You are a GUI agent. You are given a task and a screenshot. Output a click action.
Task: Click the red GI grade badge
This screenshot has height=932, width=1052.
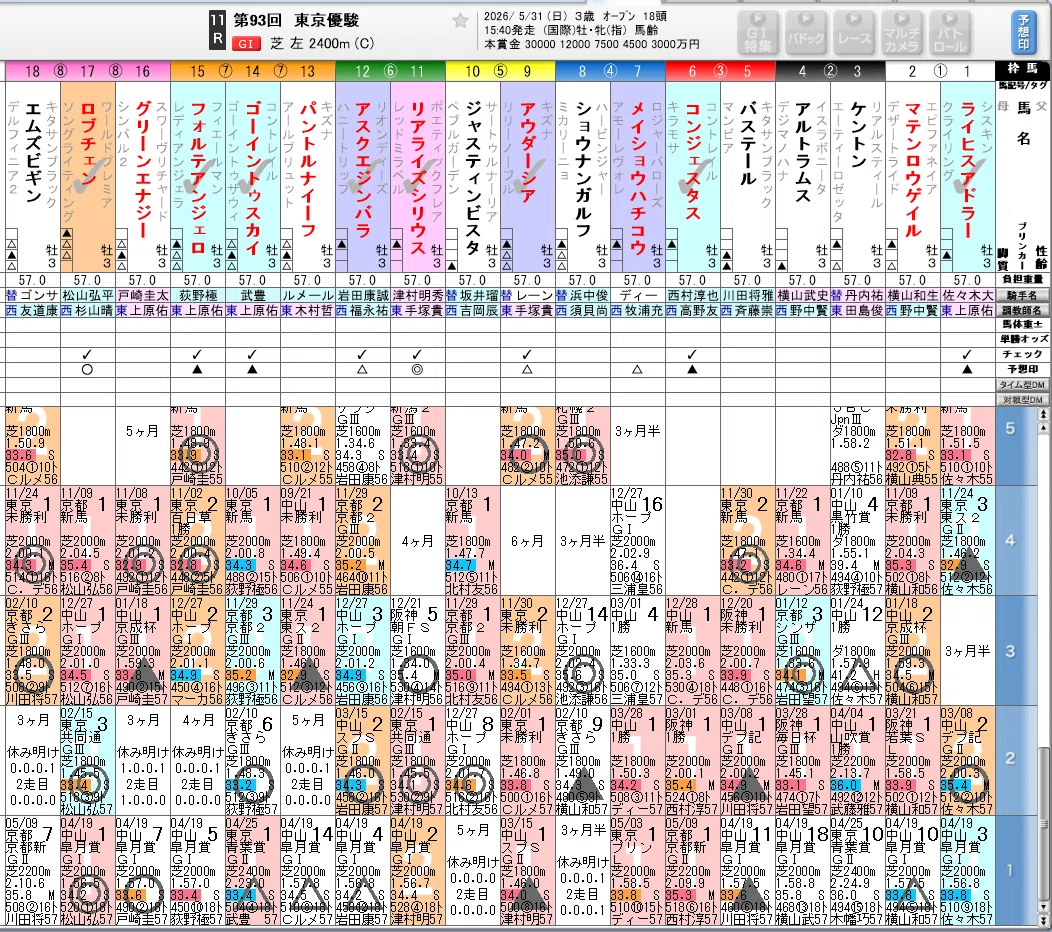pyautogui.click(x=246, y=44)
